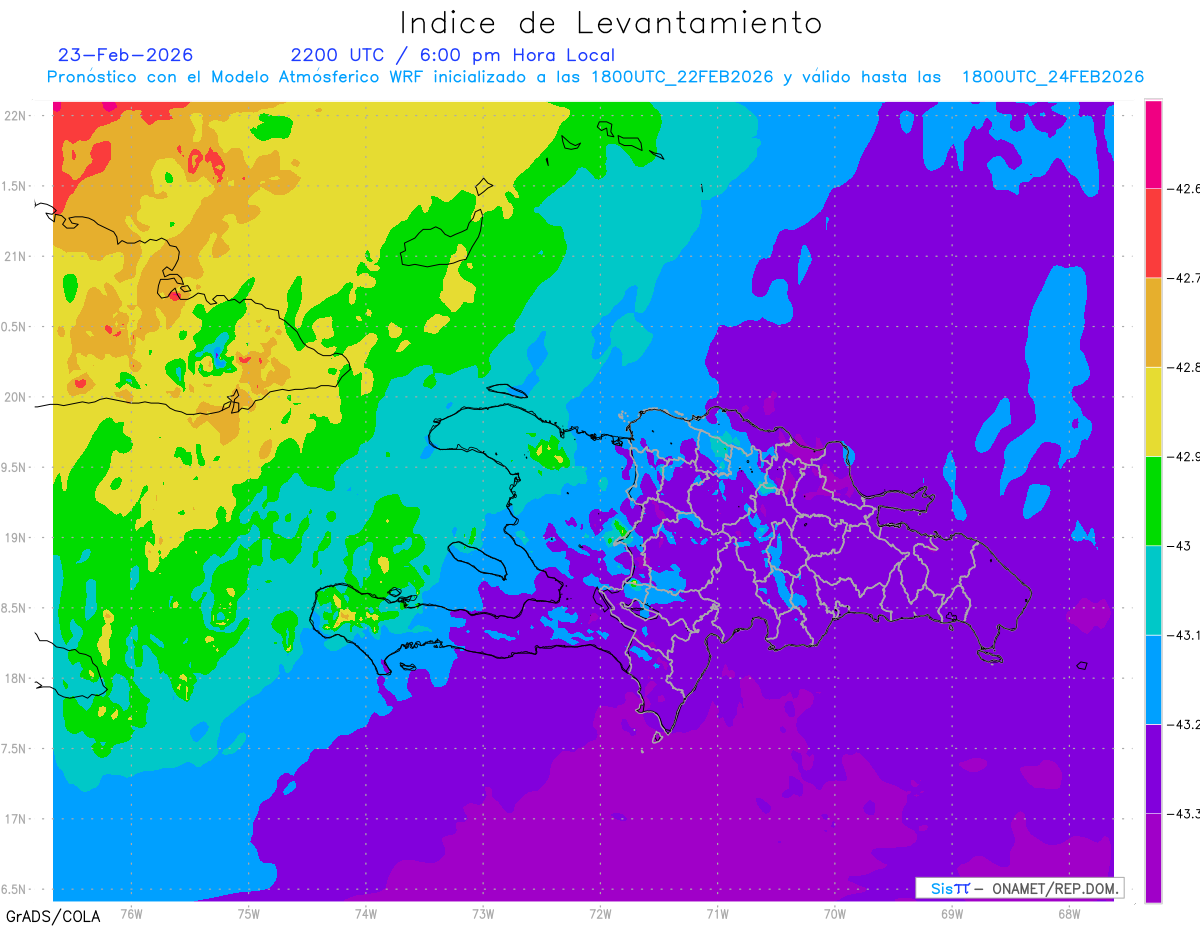
Task: Click latitude label "21N"
Action: (16, 256)
